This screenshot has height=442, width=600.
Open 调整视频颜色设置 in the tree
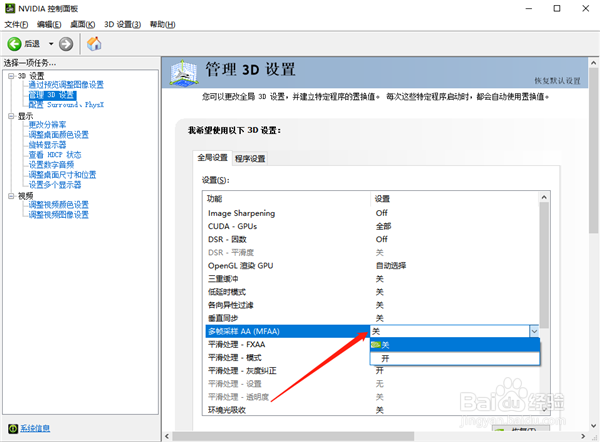click(x=59, y=205)
